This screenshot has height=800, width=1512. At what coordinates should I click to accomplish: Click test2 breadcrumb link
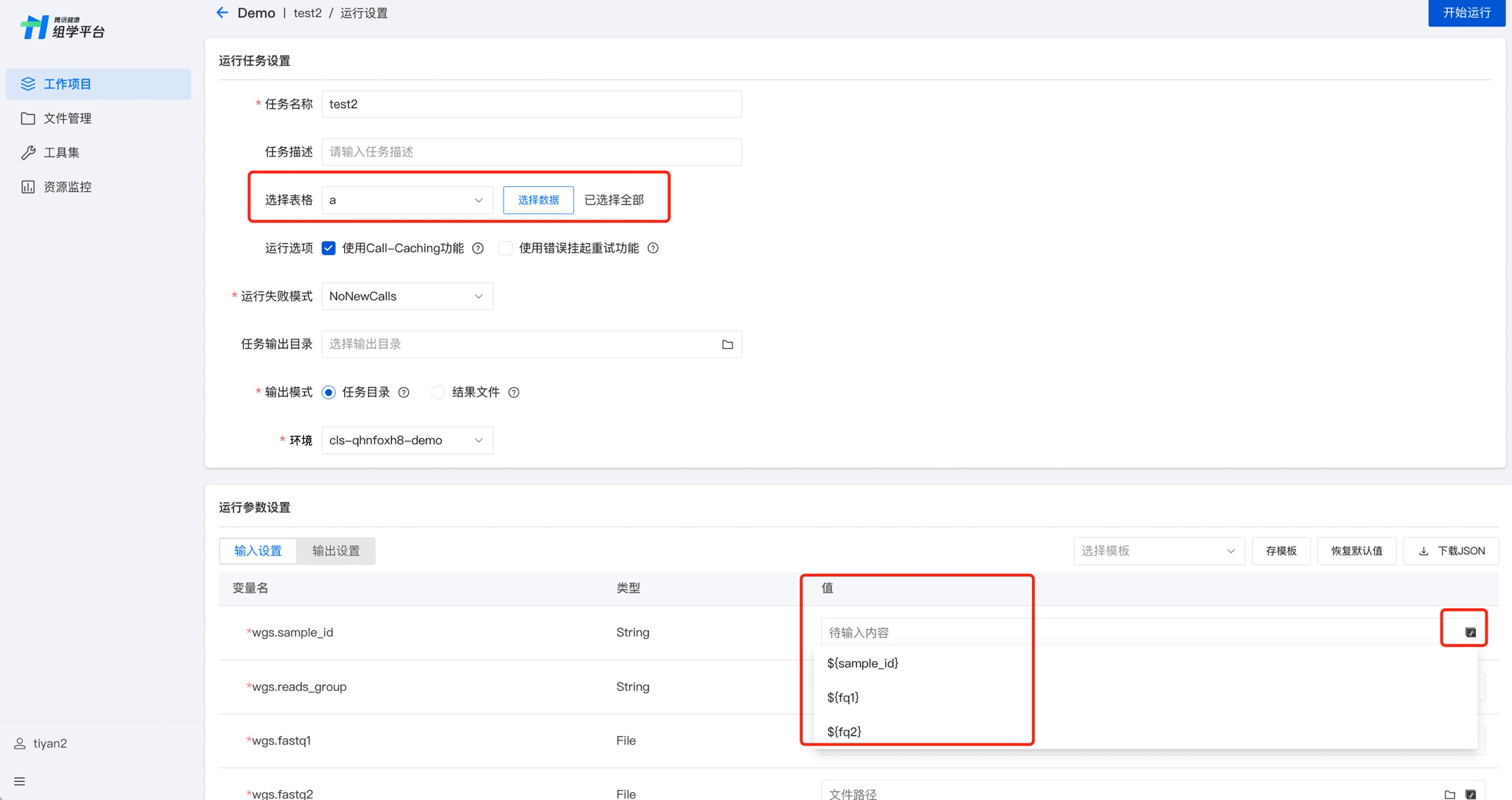pyautogui.click(x=307, y=13)
